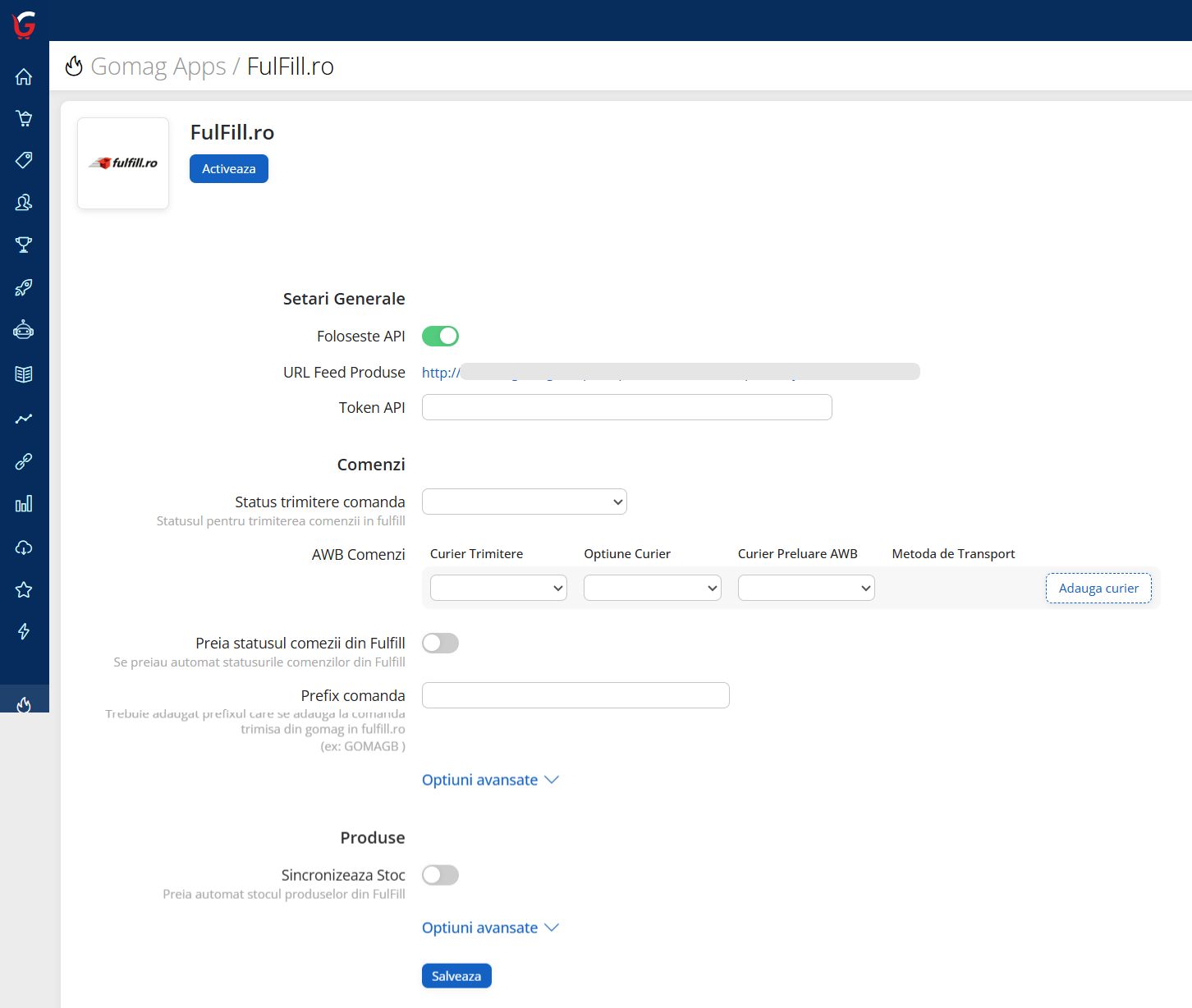This screenshot has width=1192, height=1008.
Task: Open the rocket marketing icon
Action: [24, 287]
